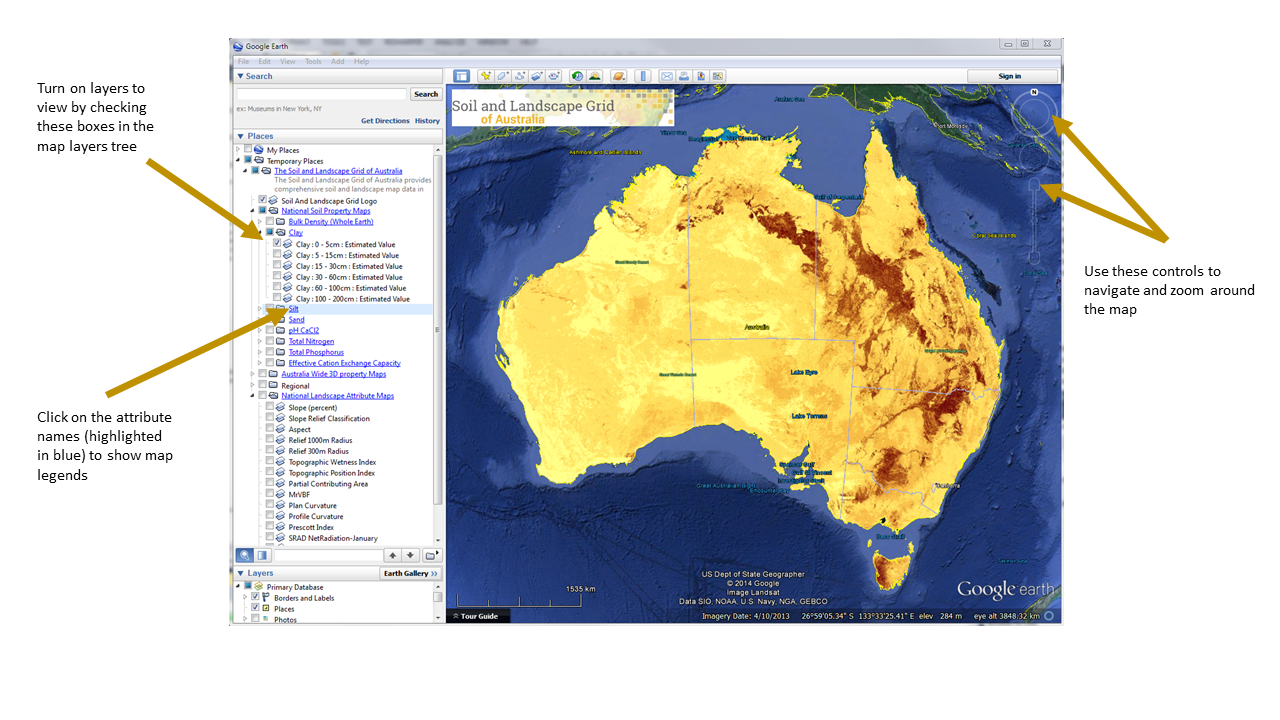
Task: Expand Effective Cation Exchange Capacity folder arrow
Action: [x=260, y=363]
